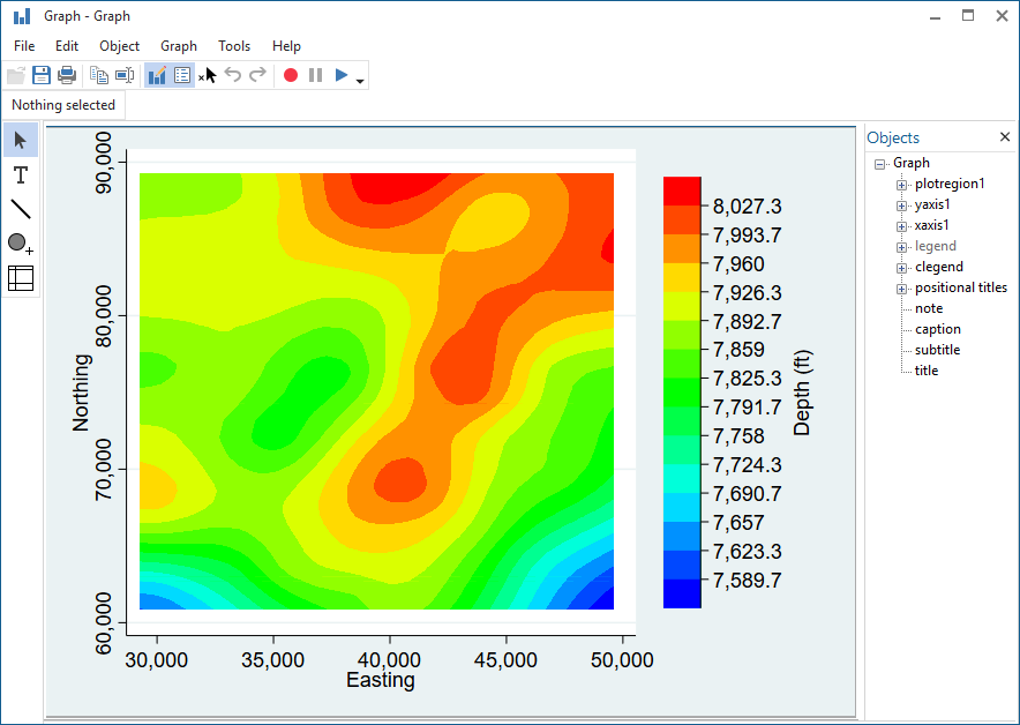Expand the plotregion1 tree node
Screen dimensions: 1020x725
coord(902,185)
